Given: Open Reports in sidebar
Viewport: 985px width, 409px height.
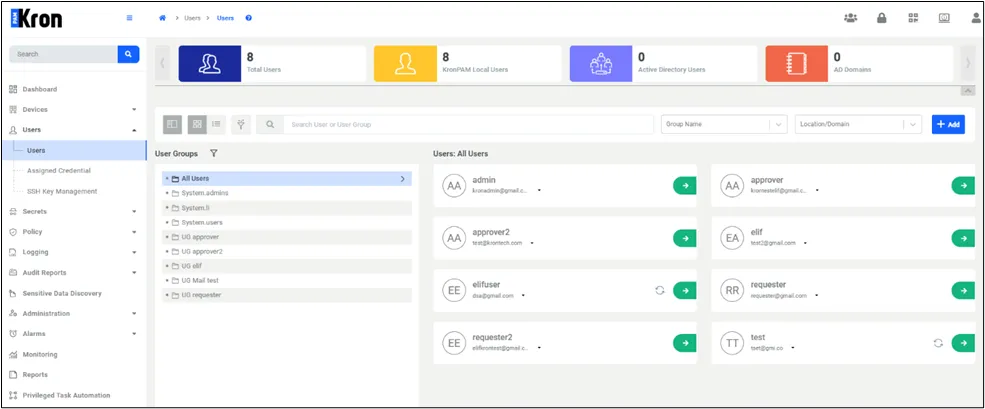Looking at the screenshot, I should [35, 375].
